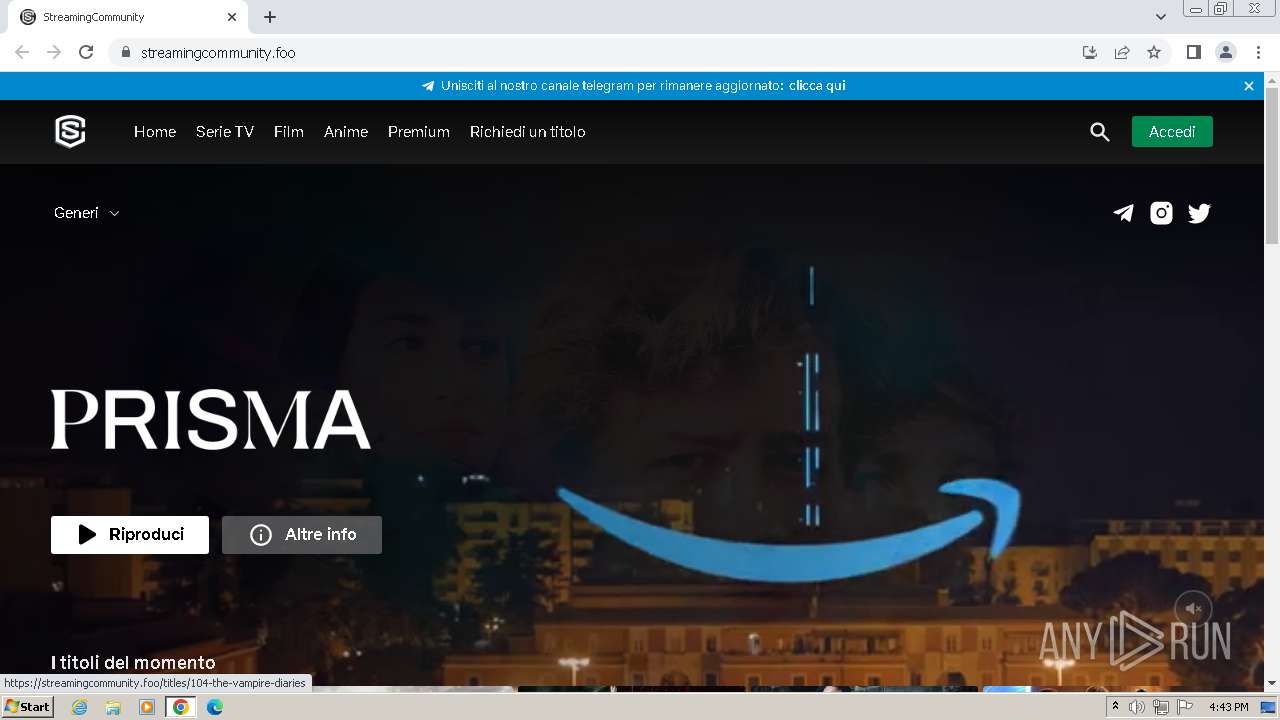Open a new browser tab
The image size is (1280, 720).
(x=270, y=17)
